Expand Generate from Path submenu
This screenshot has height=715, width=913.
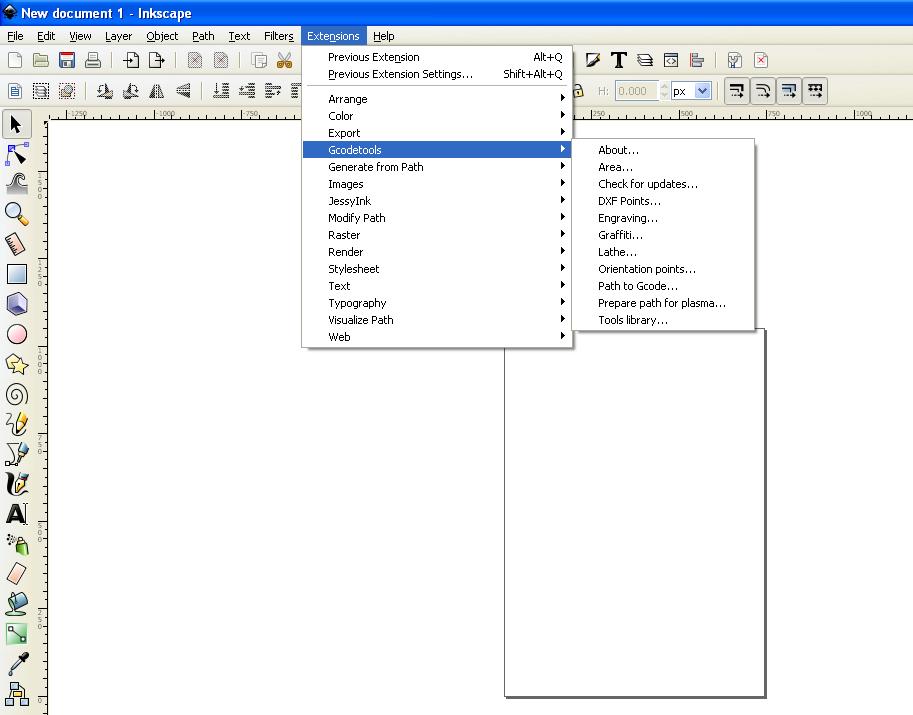[x=437, y=167]
